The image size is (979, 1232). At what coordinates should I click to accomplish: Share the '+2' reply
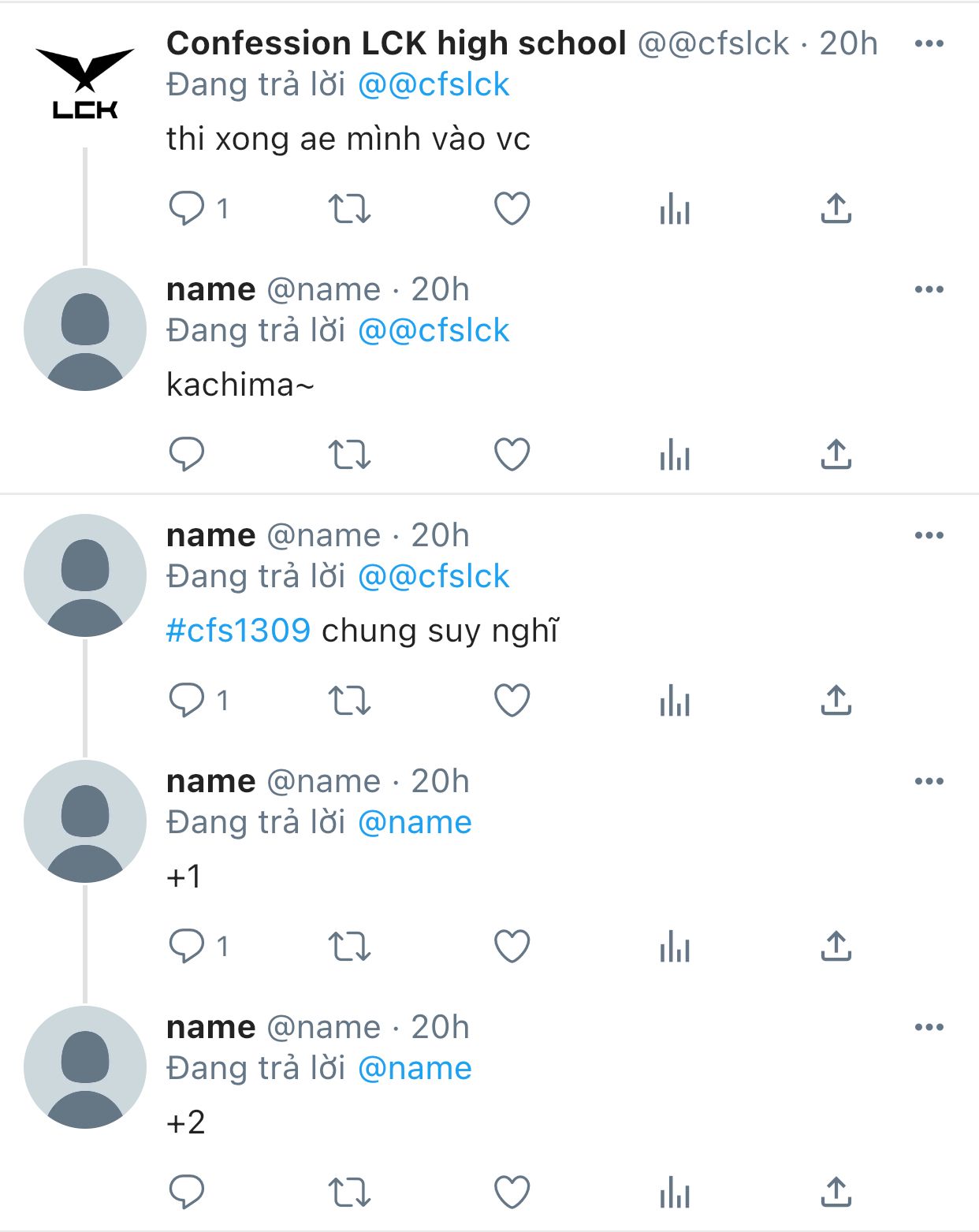[836, 1193]
